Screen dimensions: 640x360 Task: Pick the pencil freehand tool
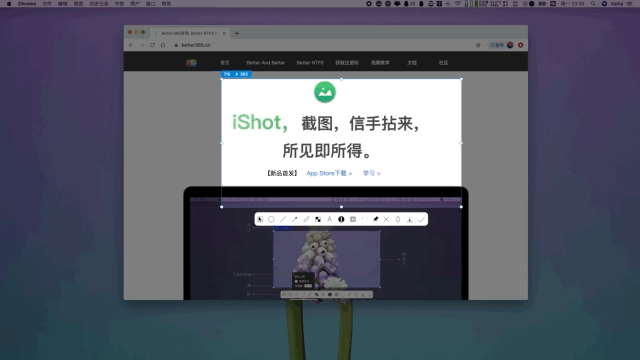[x=306, y=219]
